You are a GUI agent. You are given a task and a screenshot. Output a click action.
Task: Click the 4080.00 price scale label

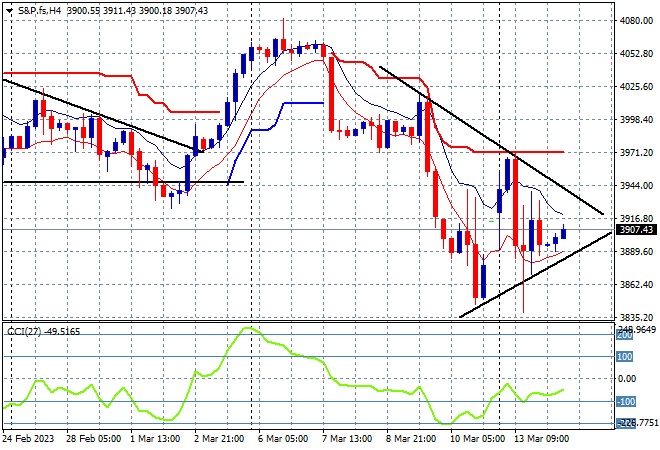(x=636, y=21)
